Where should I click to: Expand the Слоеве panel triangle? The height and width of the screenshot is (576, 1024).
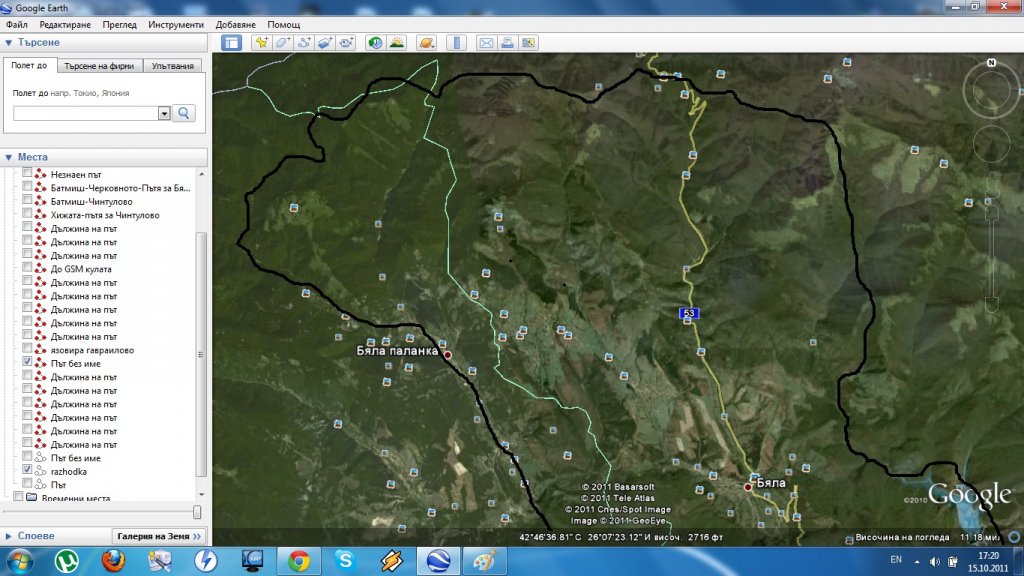pyautogui.click(x=8, y=536)
